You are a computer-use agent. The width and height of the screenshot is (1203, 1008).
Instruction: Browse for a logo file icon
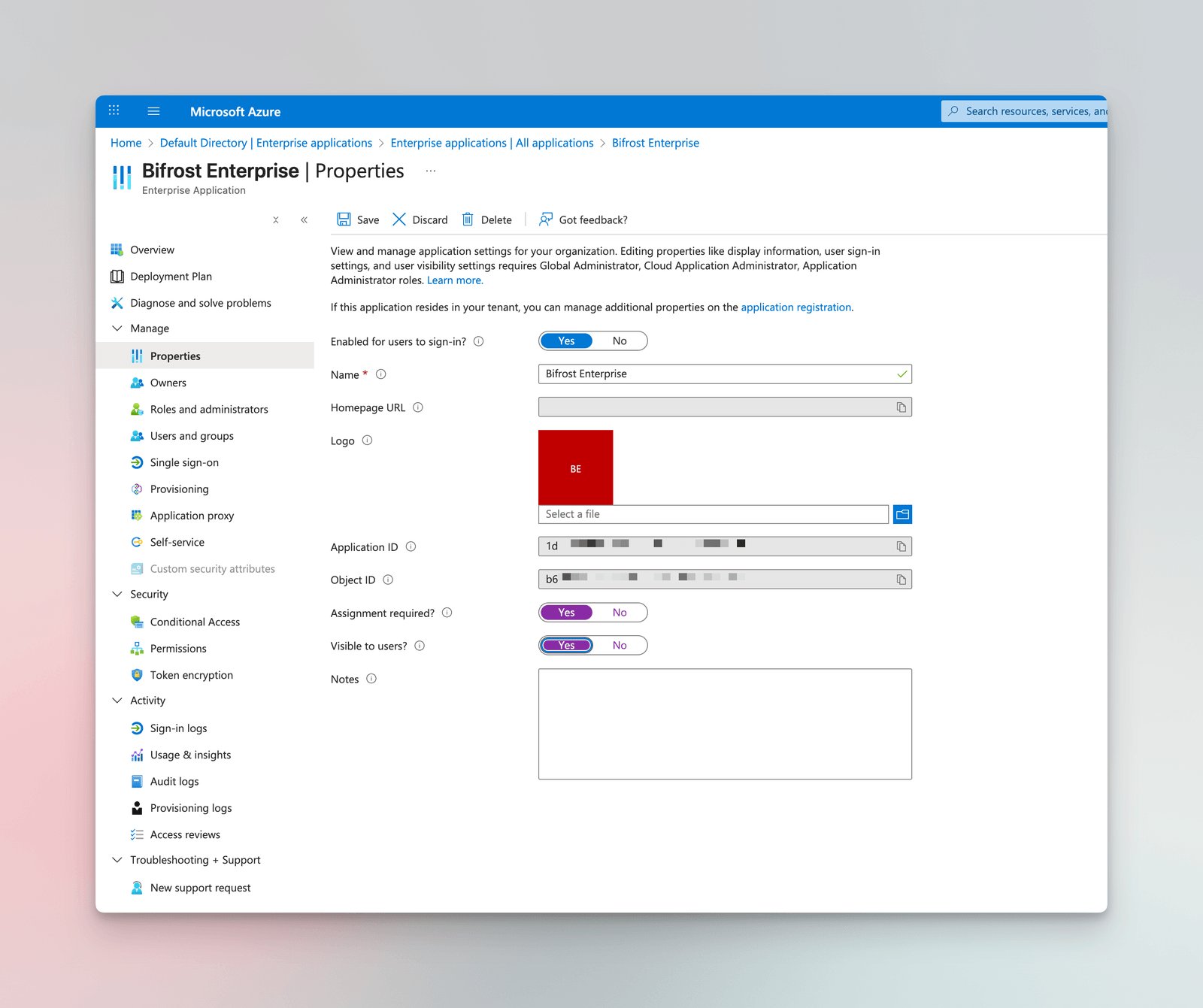tap(902, 514)
